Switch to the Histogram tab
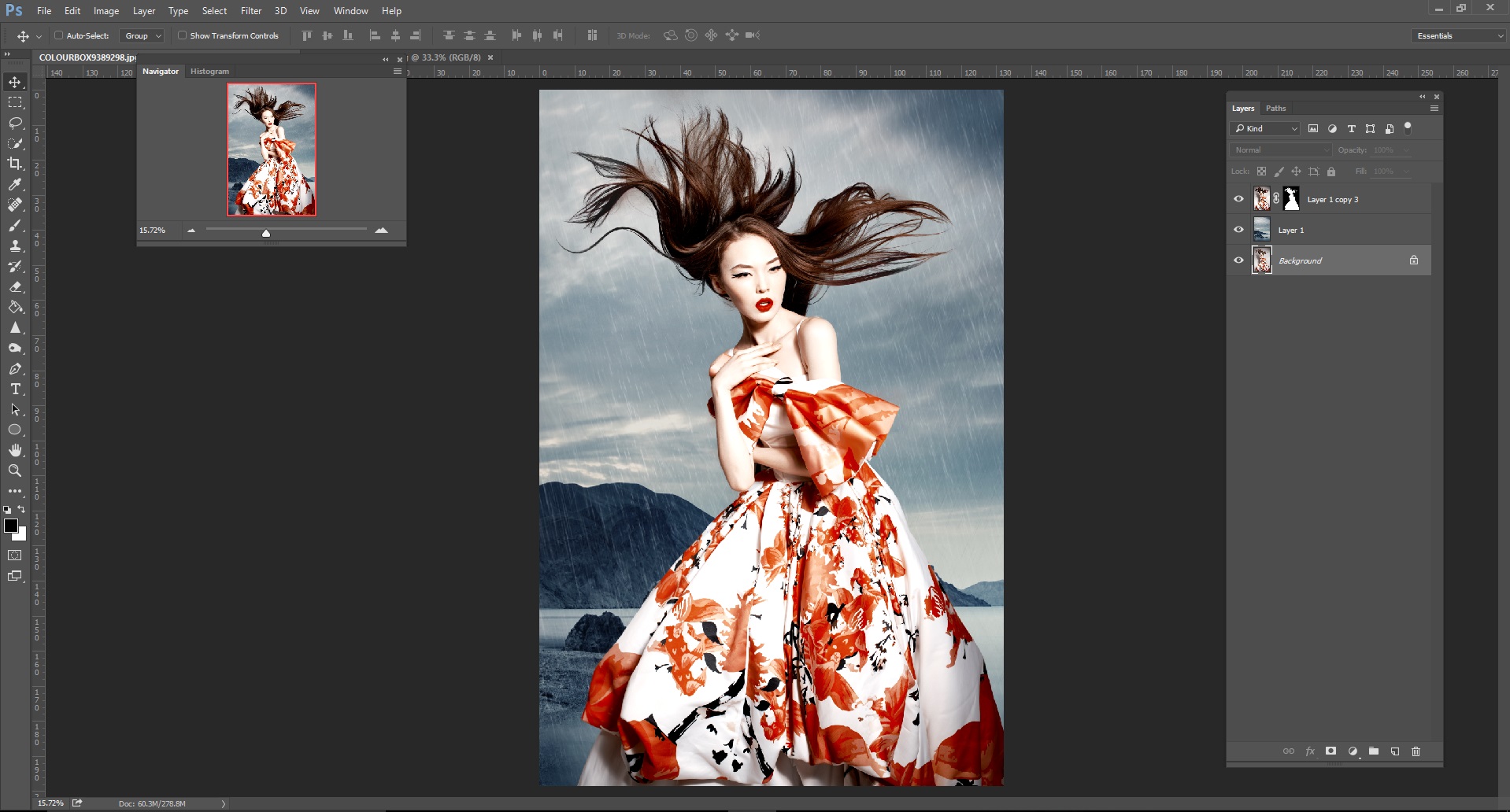Screen dimensions: 1510x812 [x=209, y=72]
